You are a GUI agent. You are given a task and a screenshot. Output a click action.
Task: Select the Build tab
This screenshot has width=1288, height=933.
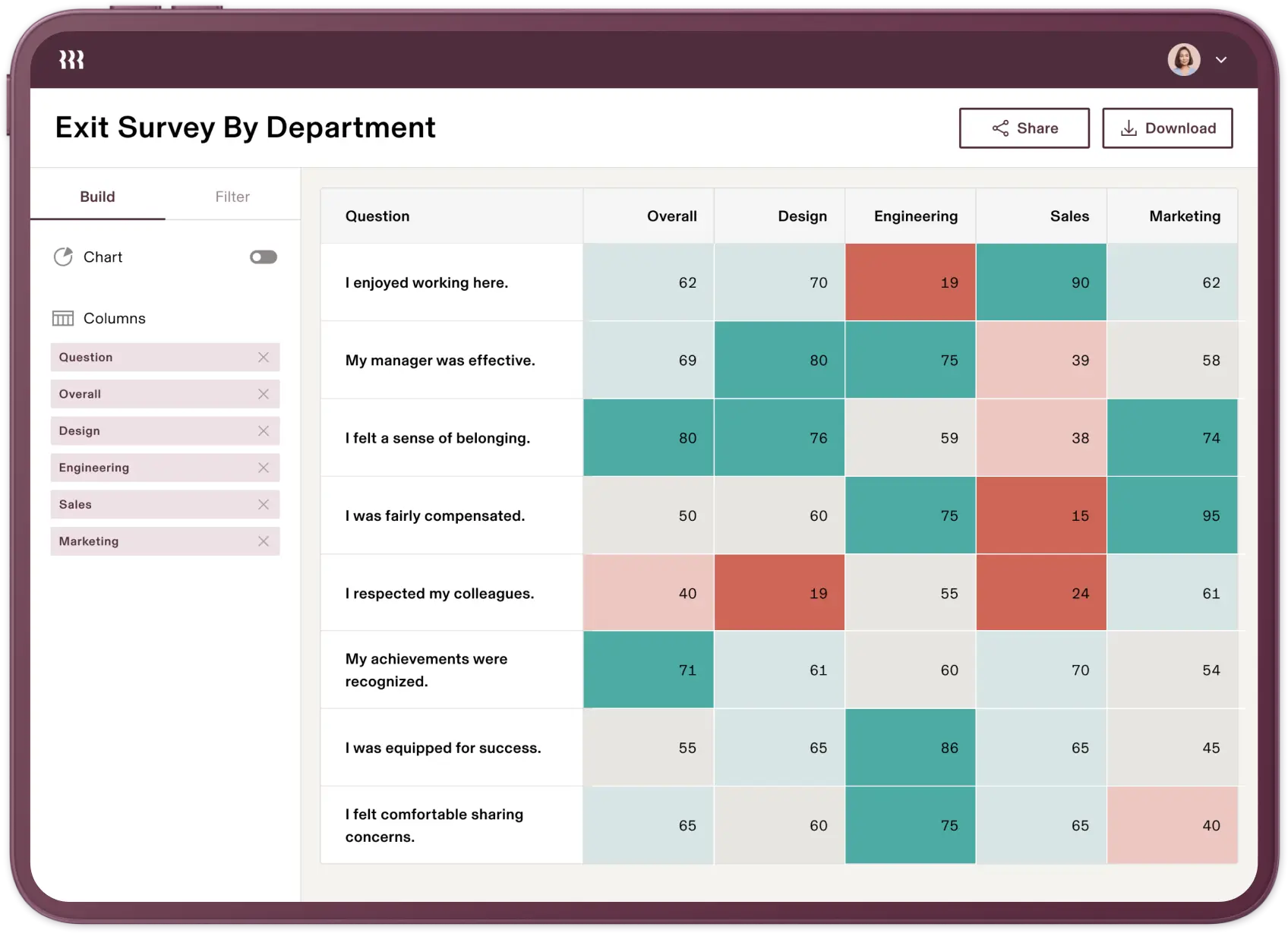click(x=97, y=196)
